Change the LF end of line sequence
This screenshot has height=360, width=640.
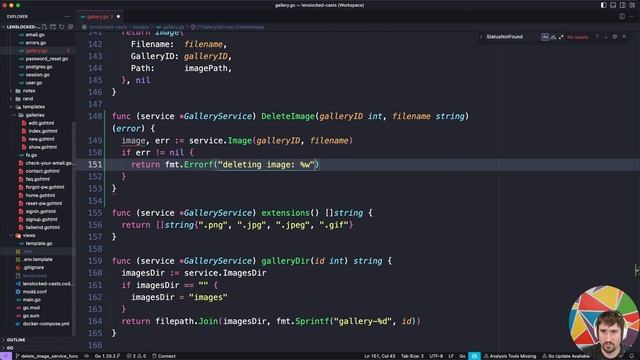[x=451, y=356]
